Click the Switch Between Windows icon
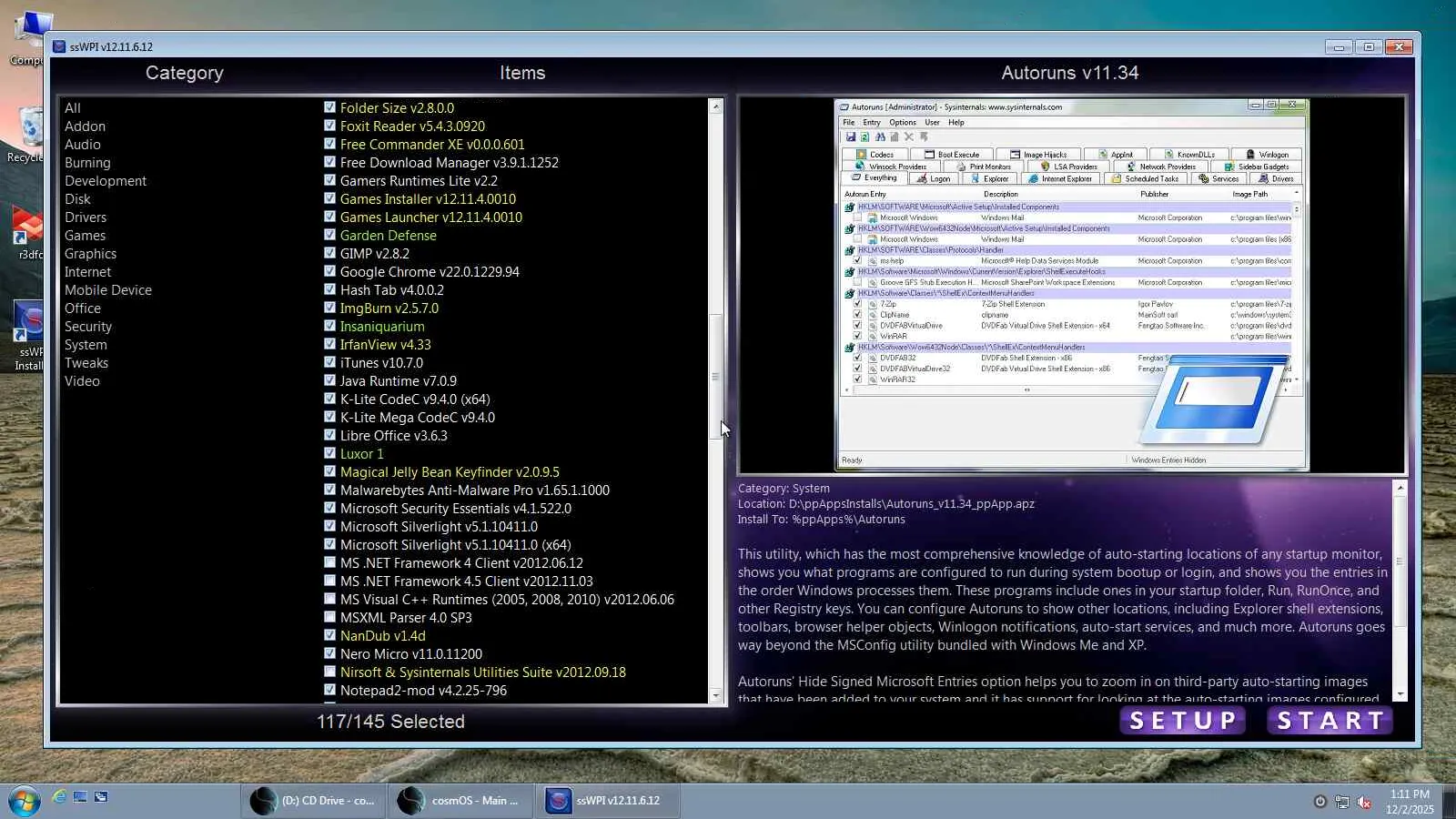 101,796
